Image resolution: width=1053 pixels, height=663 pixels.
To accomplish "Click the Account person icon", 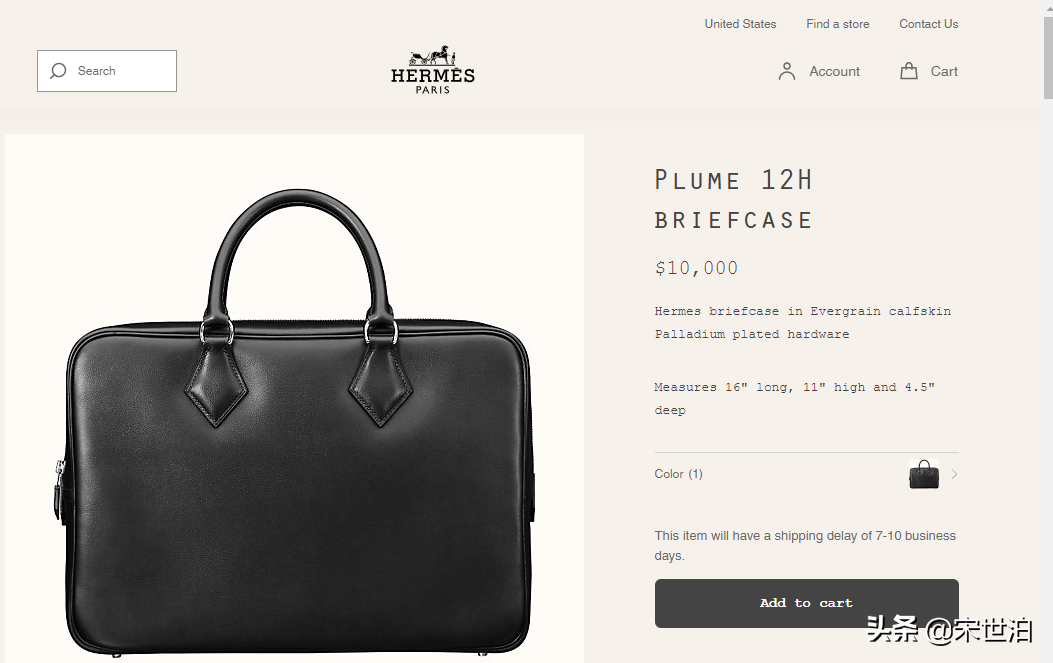I will point(786,71).
